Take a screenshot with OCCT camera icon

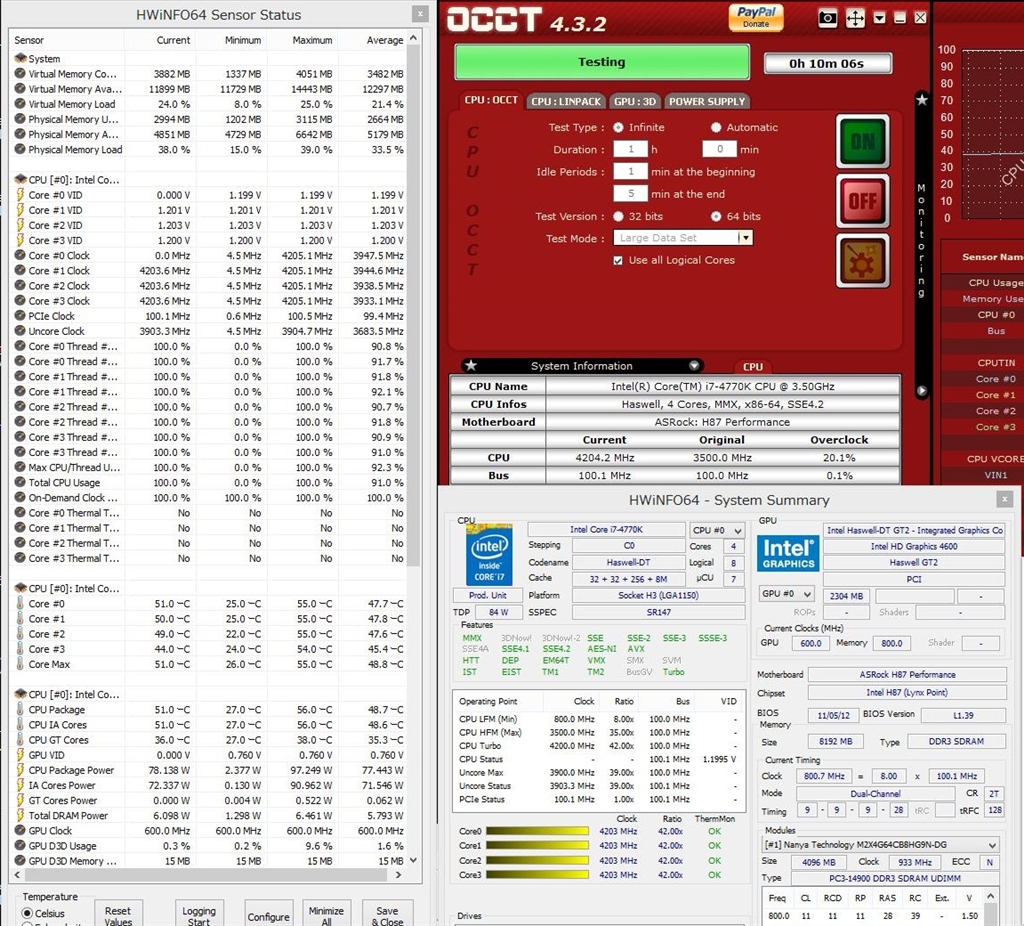(827, 18)
